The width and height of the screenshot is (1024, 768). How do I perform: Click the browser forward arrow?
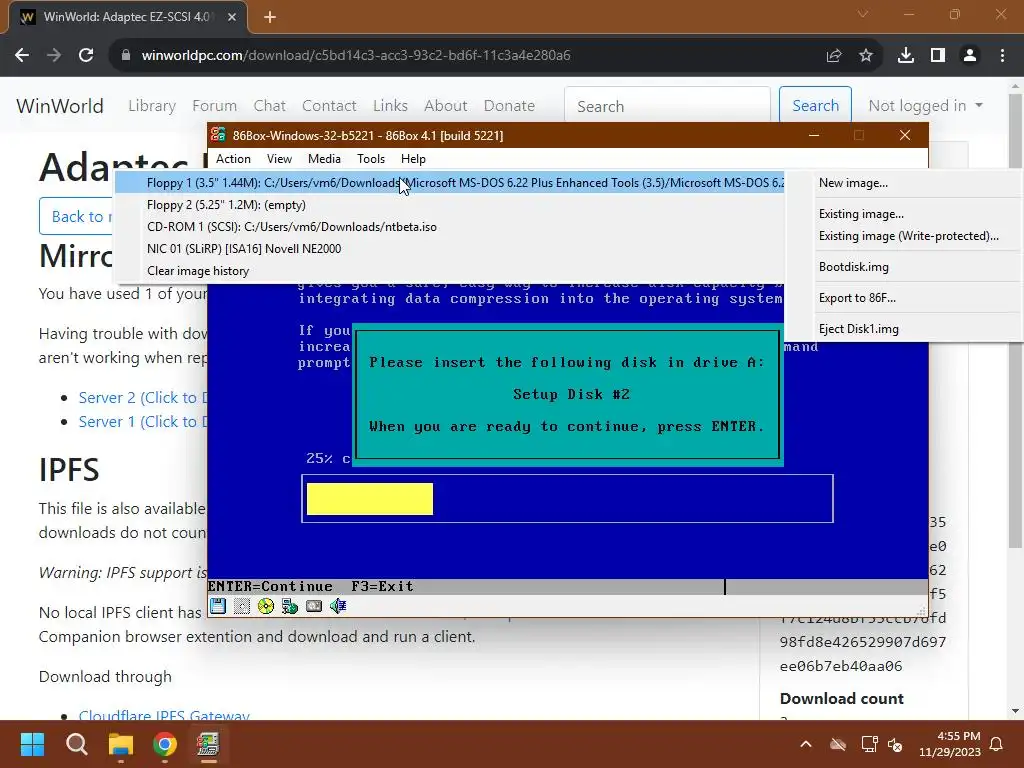(x=54, y=56)
